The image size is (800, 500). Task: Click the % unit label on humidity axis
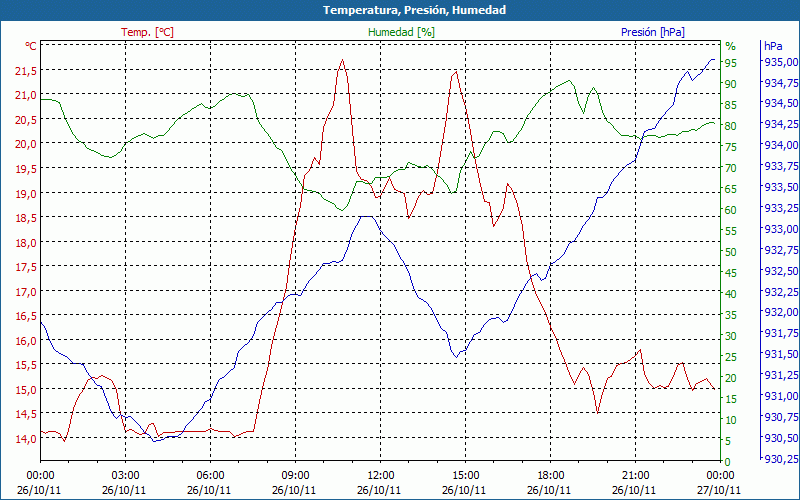(730, 46)
